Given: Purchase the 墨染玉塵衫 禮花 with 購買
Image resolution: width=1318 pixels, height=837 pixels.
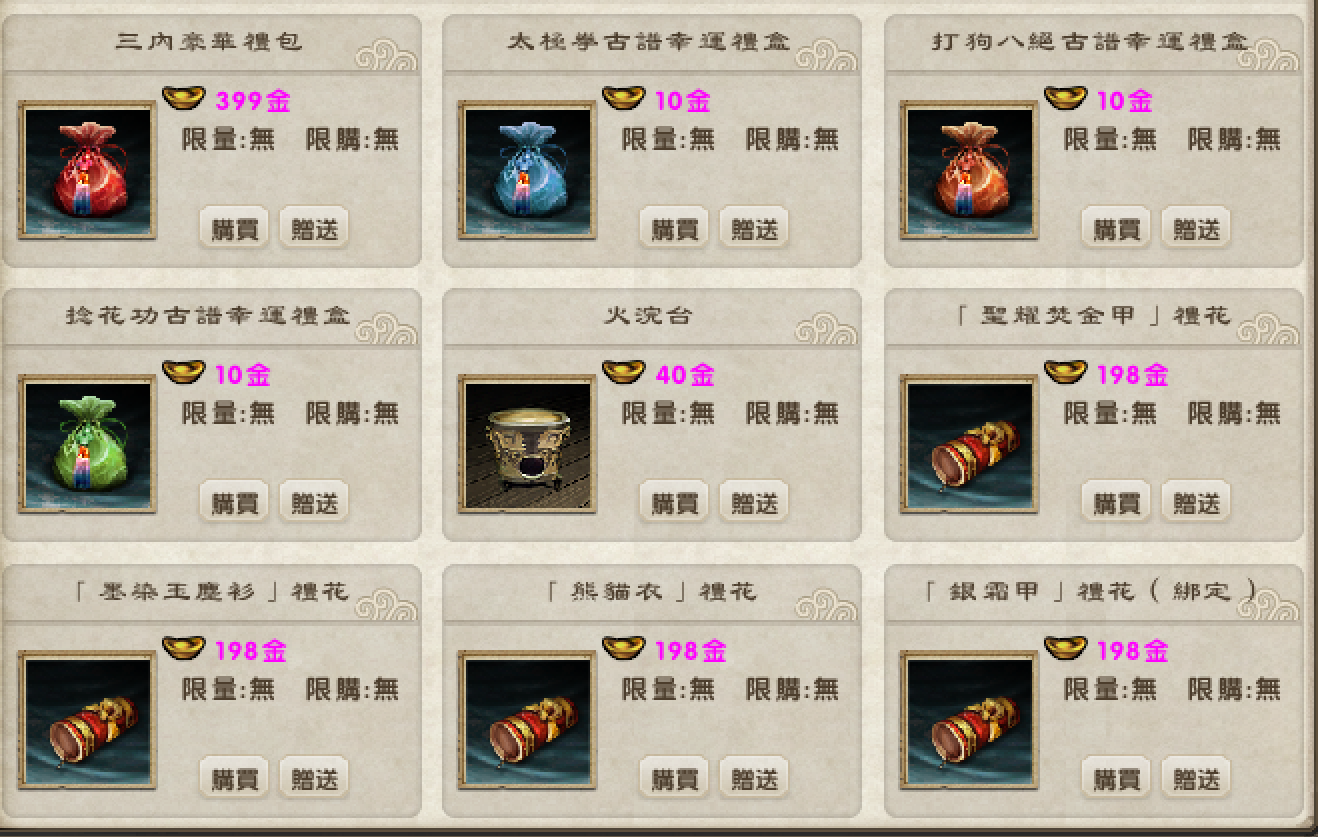Looking at the screenshot, I should pos(235,779).
